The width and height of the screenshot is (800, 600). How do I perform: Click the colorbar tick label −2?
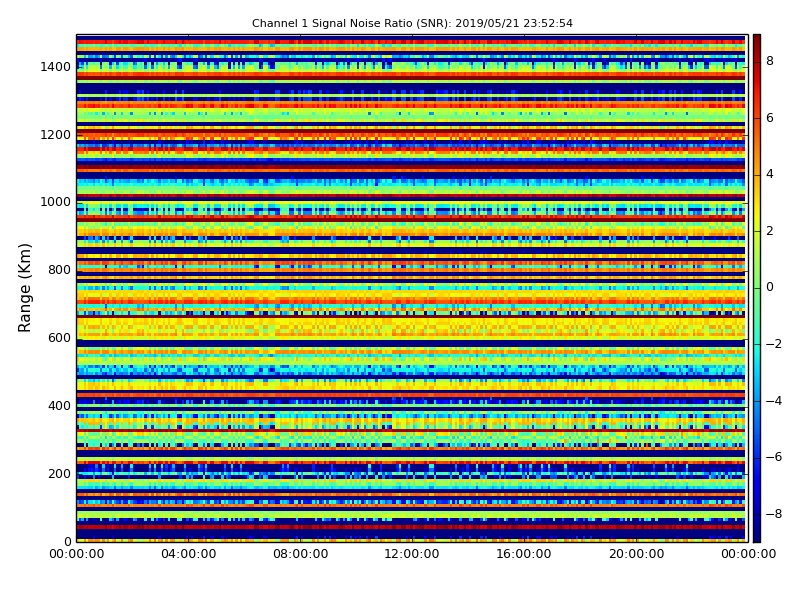click(x=774, y=344)
